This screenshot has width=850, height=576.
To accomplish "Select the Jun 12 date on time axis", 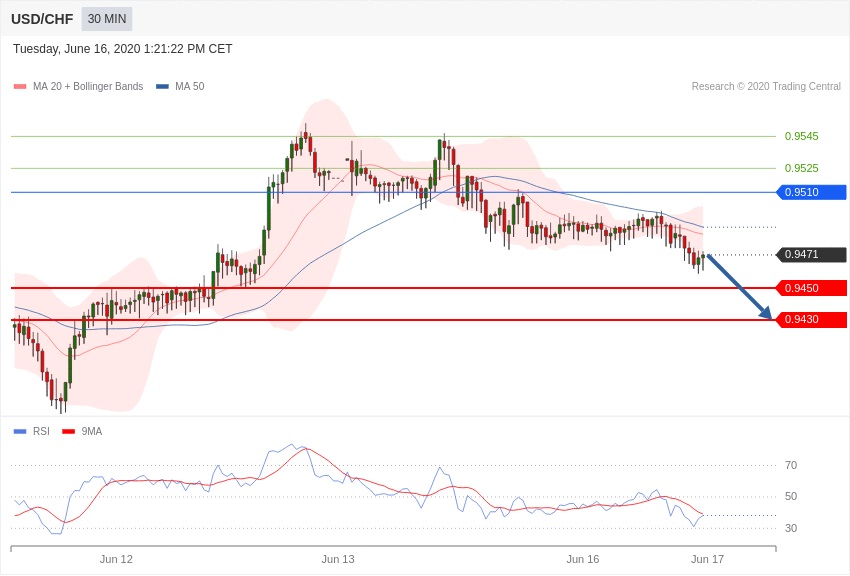I will click(116, 559).
